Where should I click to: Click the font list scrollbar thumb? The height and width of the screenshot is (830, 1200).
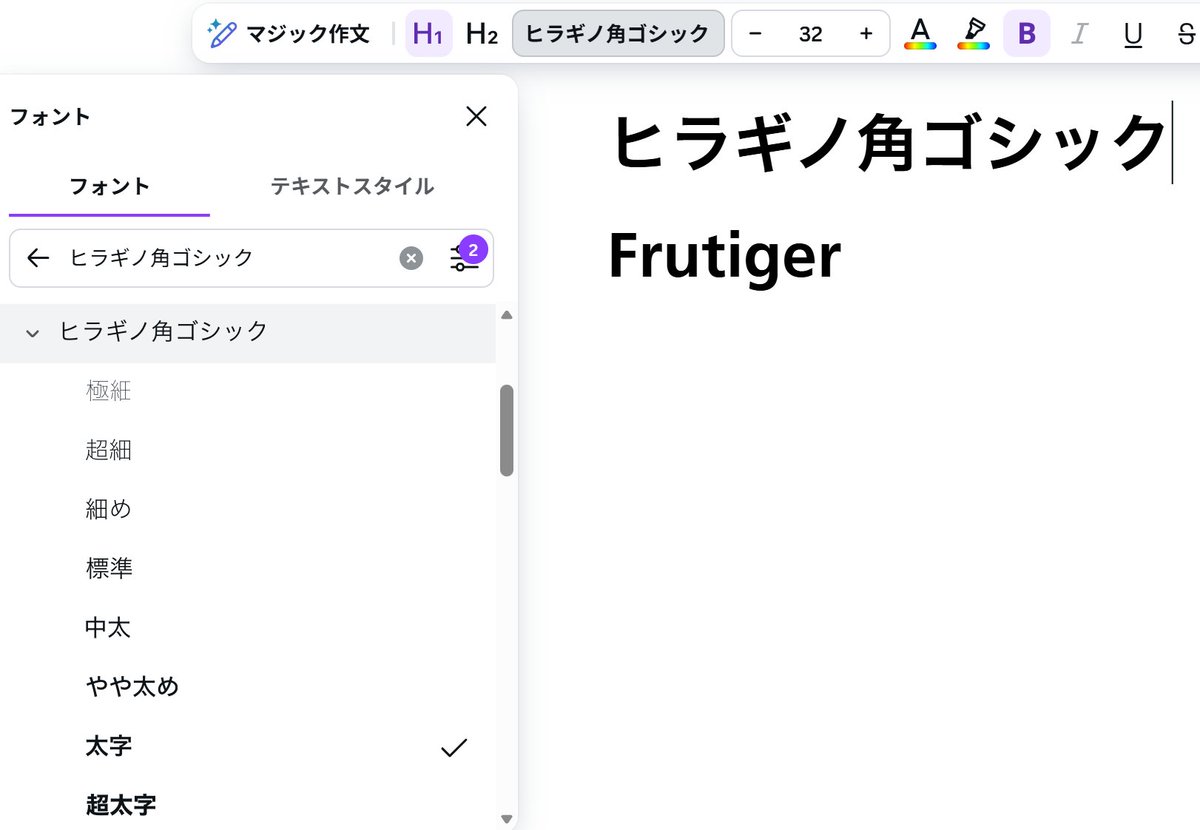[506, 430]
